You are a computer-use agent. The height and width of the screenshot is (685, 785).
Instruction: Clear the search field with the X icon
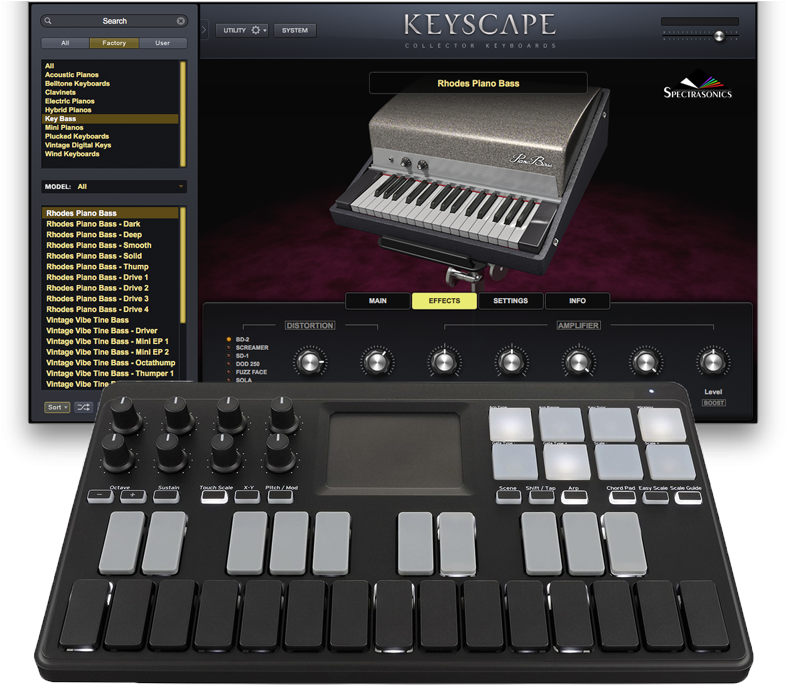(181, 20)
